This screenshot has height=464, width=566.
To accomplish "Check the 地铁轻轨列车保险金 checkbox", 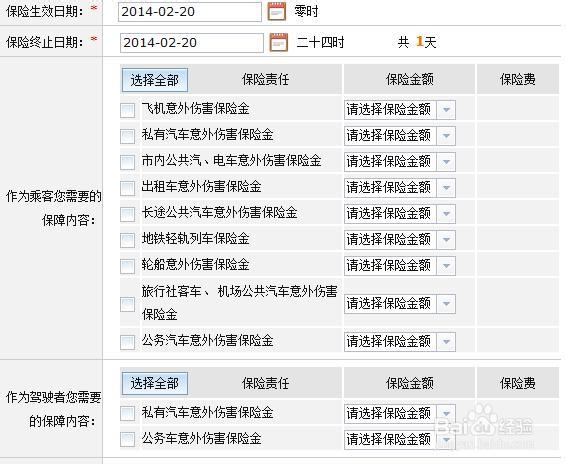I will (x=127, y=240).
